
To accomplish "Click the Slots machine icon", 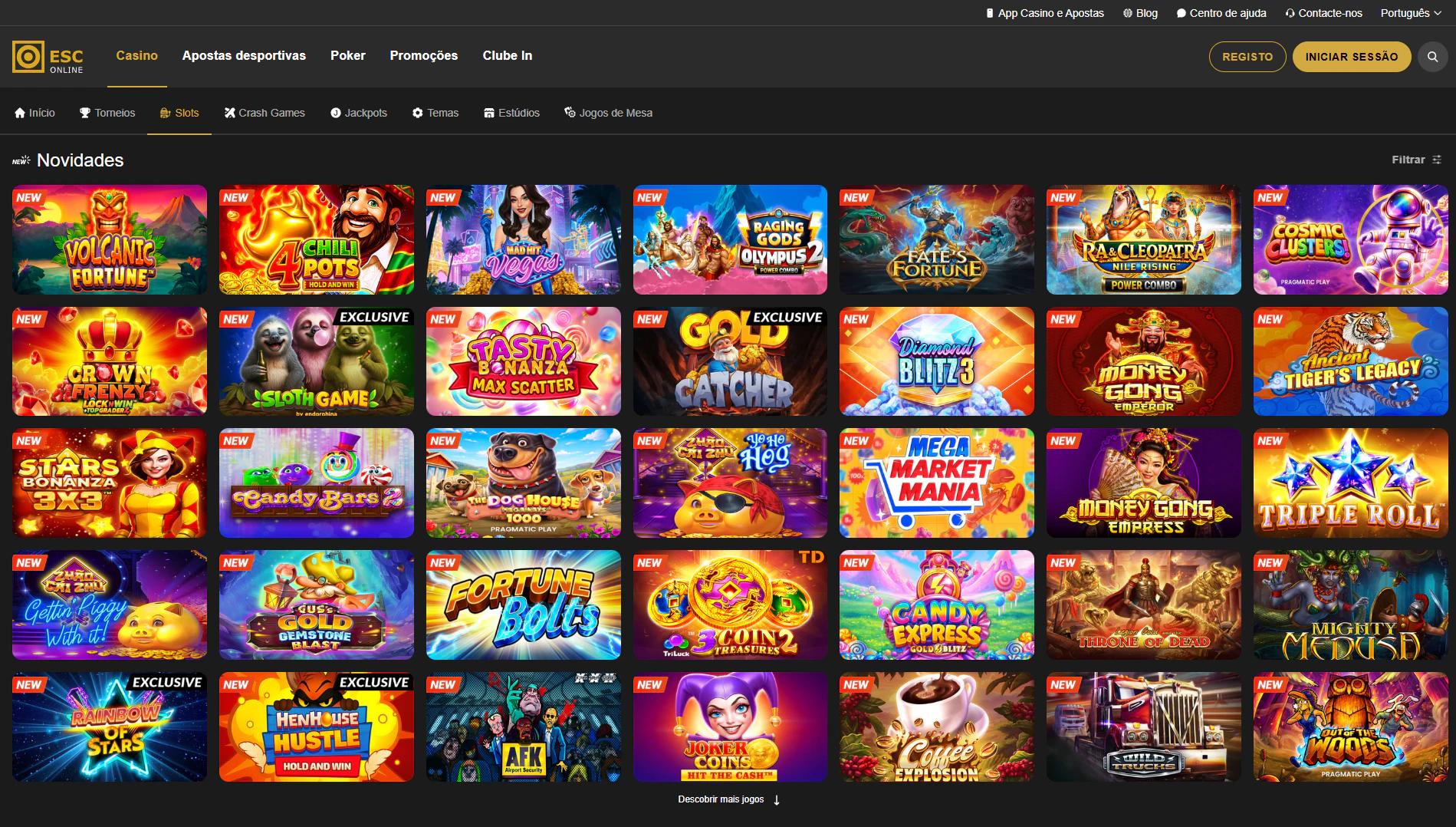I will [x=166, y=113].
